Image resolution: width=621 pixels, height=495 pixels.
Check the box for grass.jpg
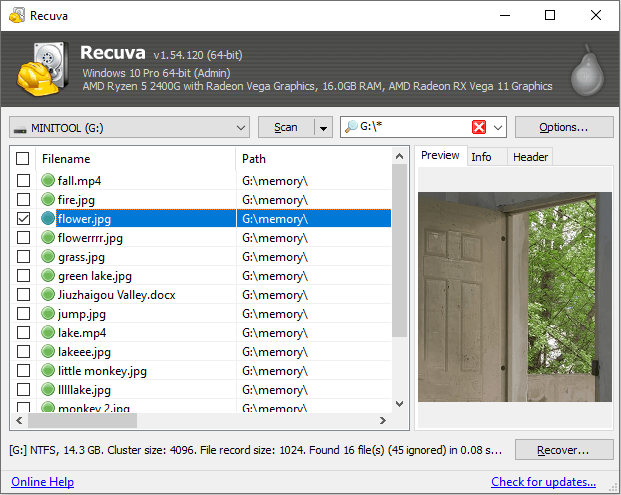tap(23, 257)
